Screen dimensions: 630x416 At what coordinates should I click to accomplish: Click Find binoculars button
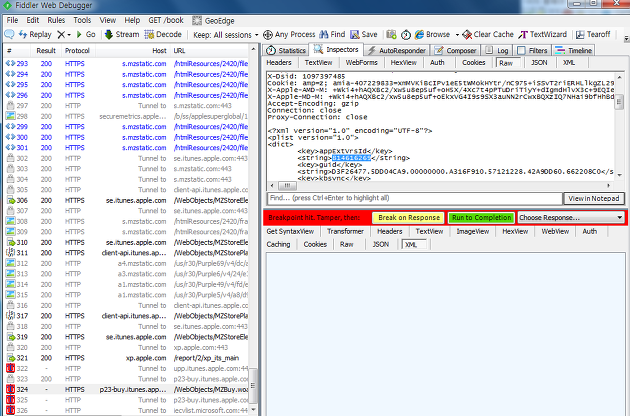(x=332, y=35)
